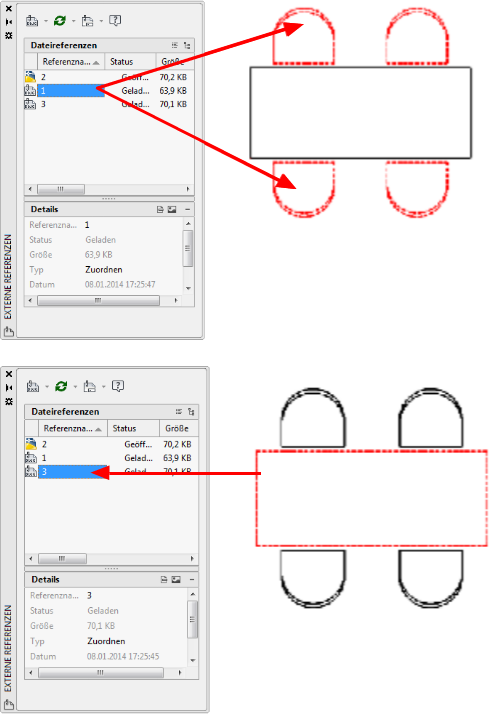The width and height of the screenshot is (500, 714).
Task: Switch to tree view in the top Dateireferenzen header
Action: tap(187, 46)
